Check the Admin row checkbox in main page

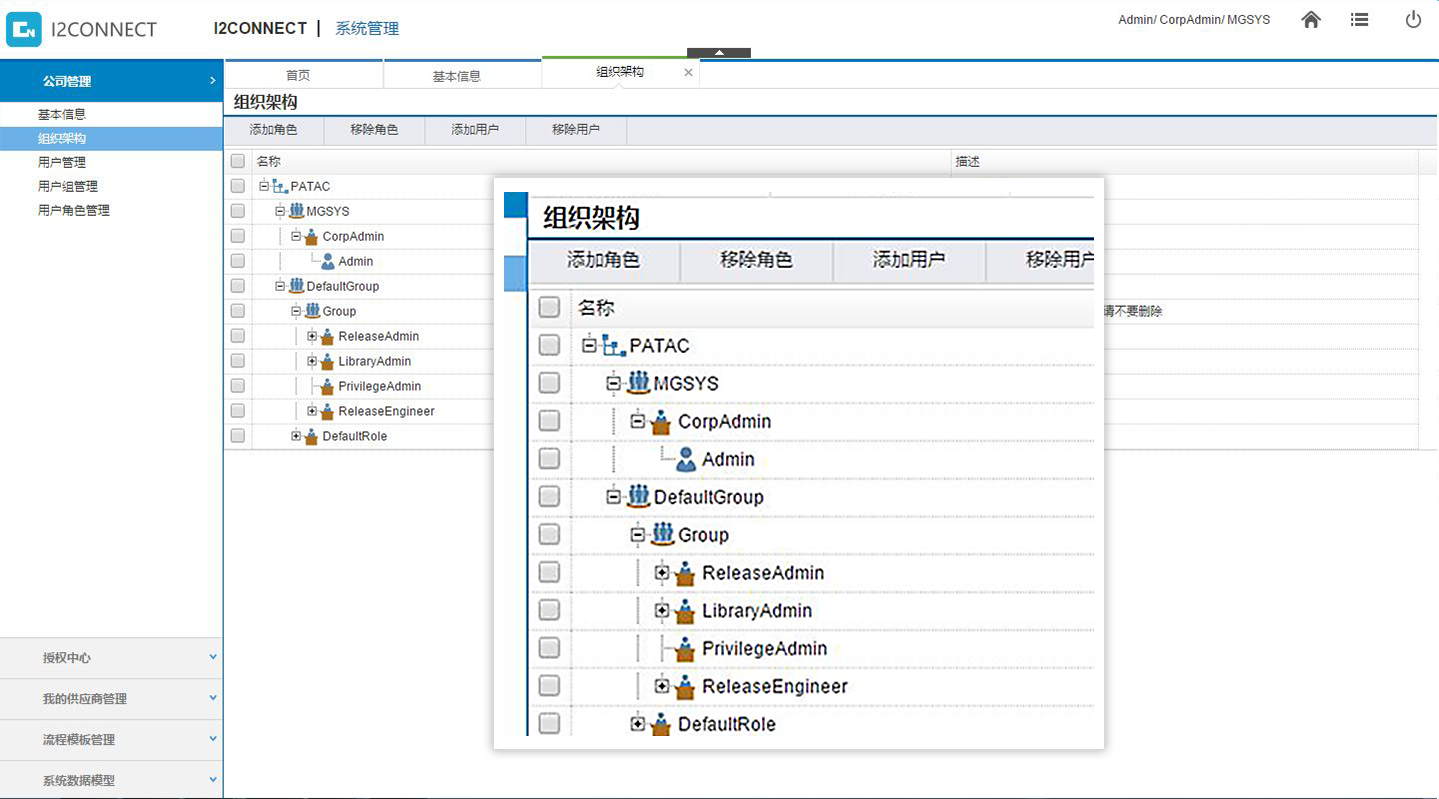237,261
